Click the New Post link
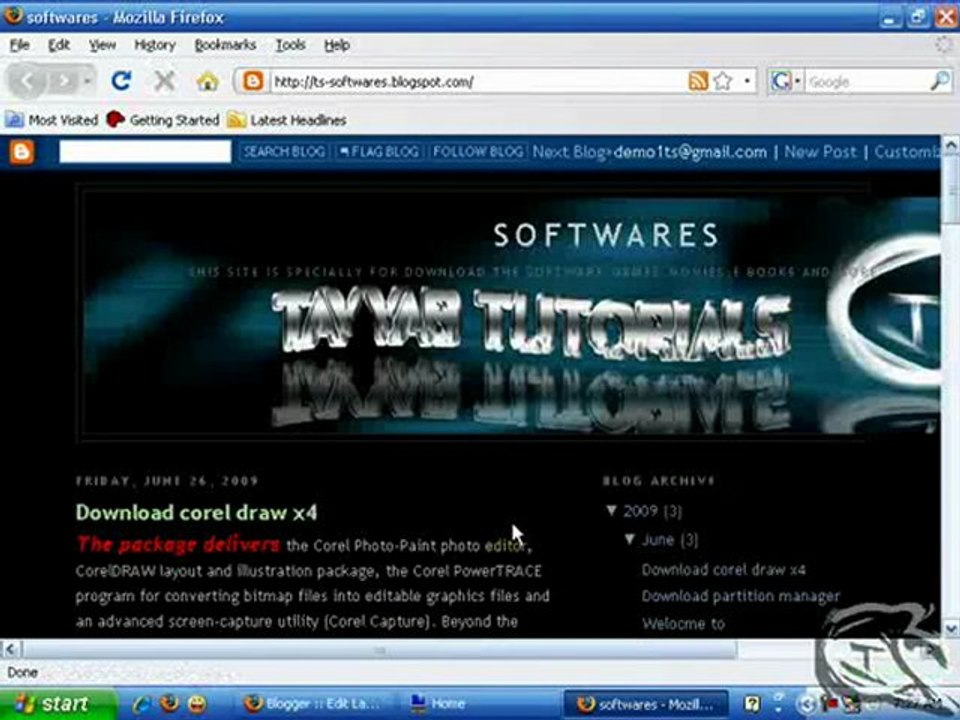 point(820,152)
